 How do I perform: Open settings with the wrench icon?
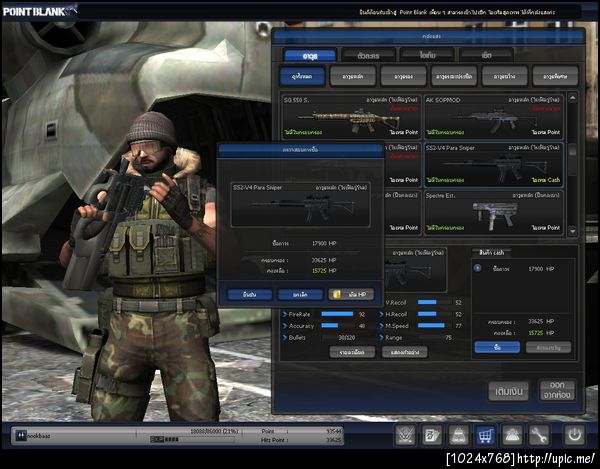539,435
